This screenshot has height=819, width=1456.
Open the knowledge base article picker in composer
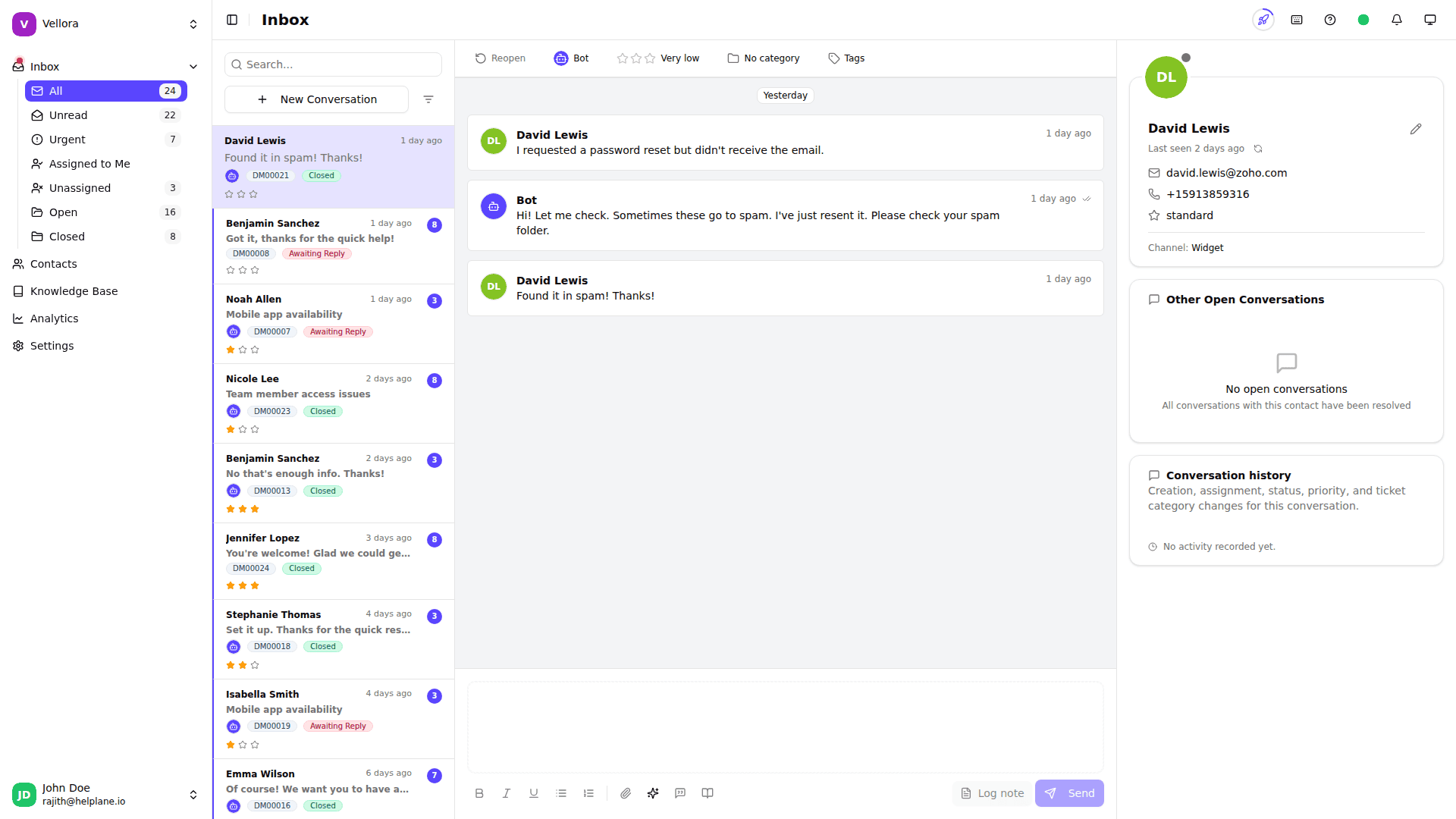(x=707, y=792)
